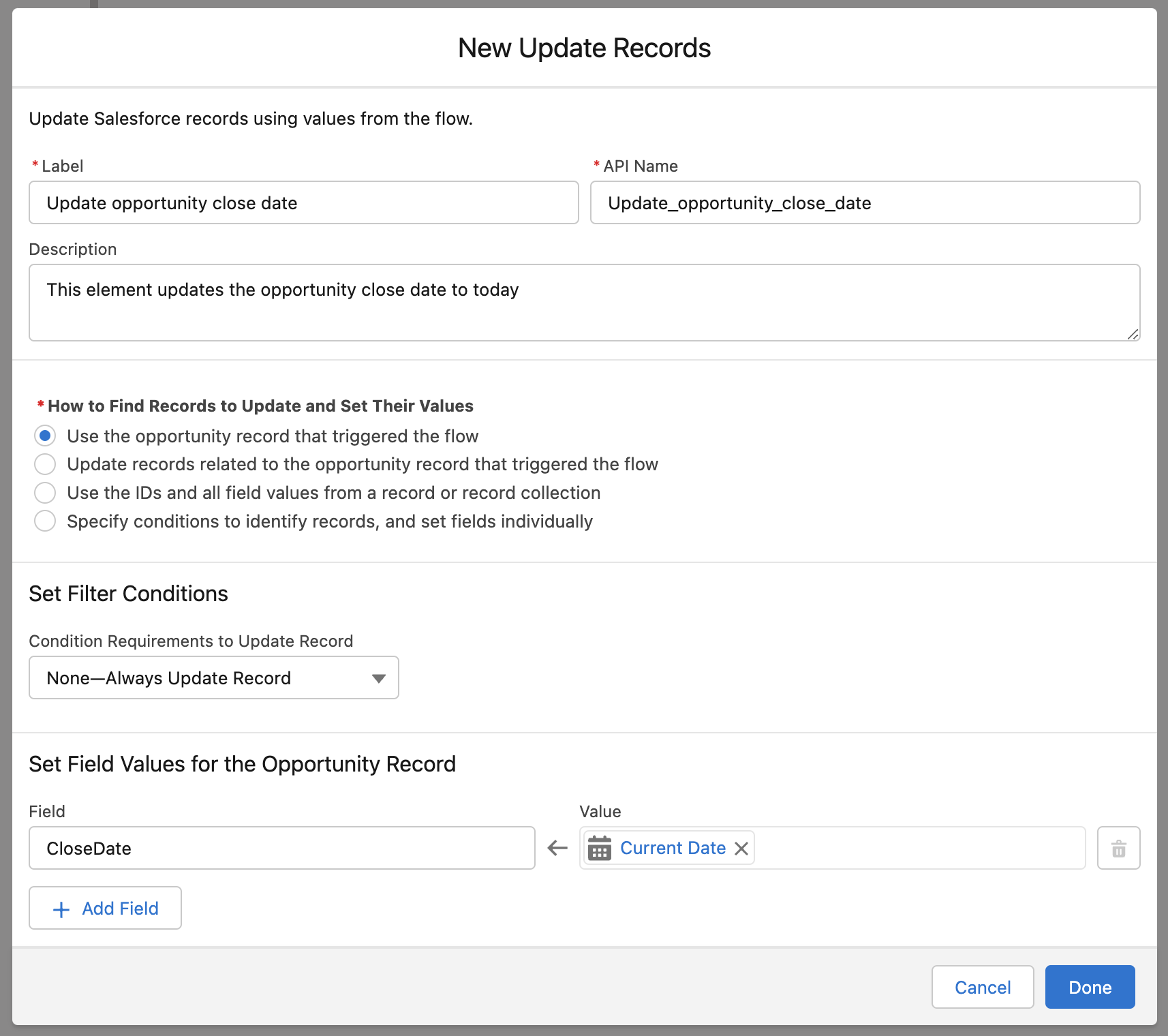This screenshot has height=1036, width=1168.
Task: Click the calendar icon in Current Date pill
Action: (600, 849)
